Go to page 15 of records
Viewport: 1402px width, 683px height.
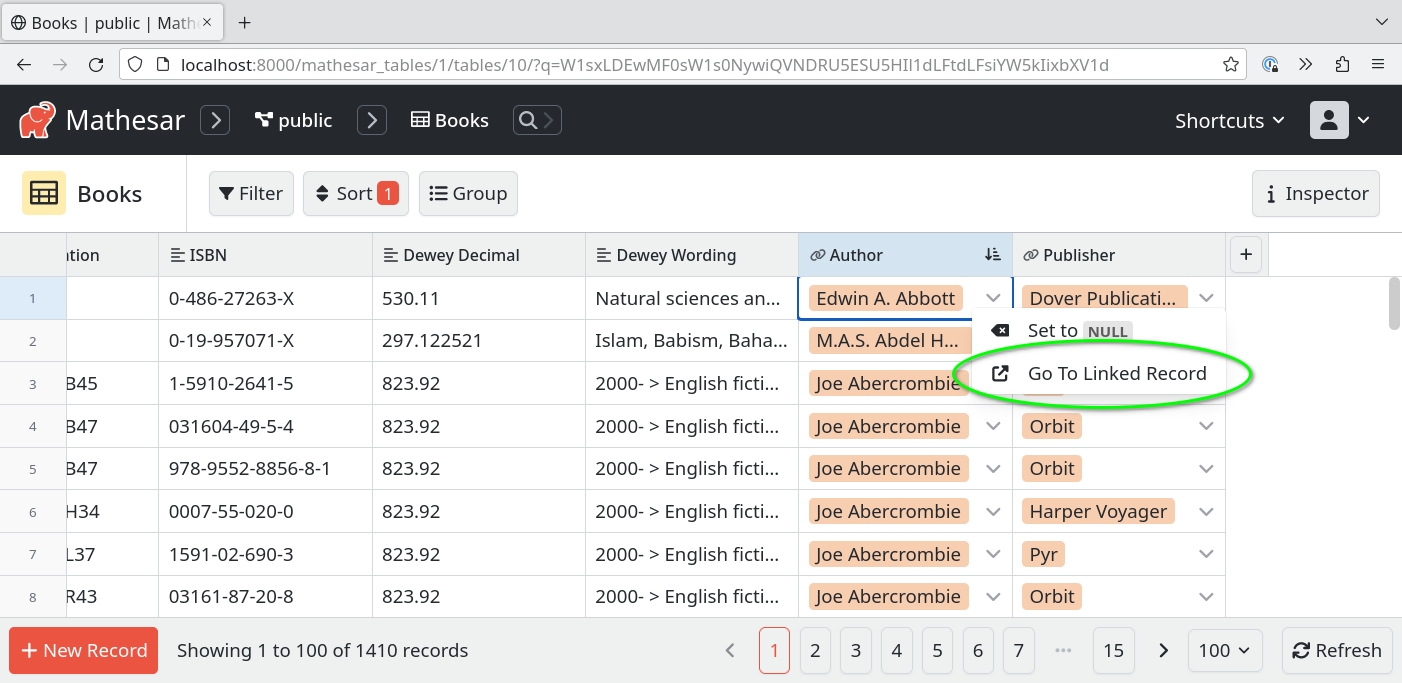[1113, 650]
